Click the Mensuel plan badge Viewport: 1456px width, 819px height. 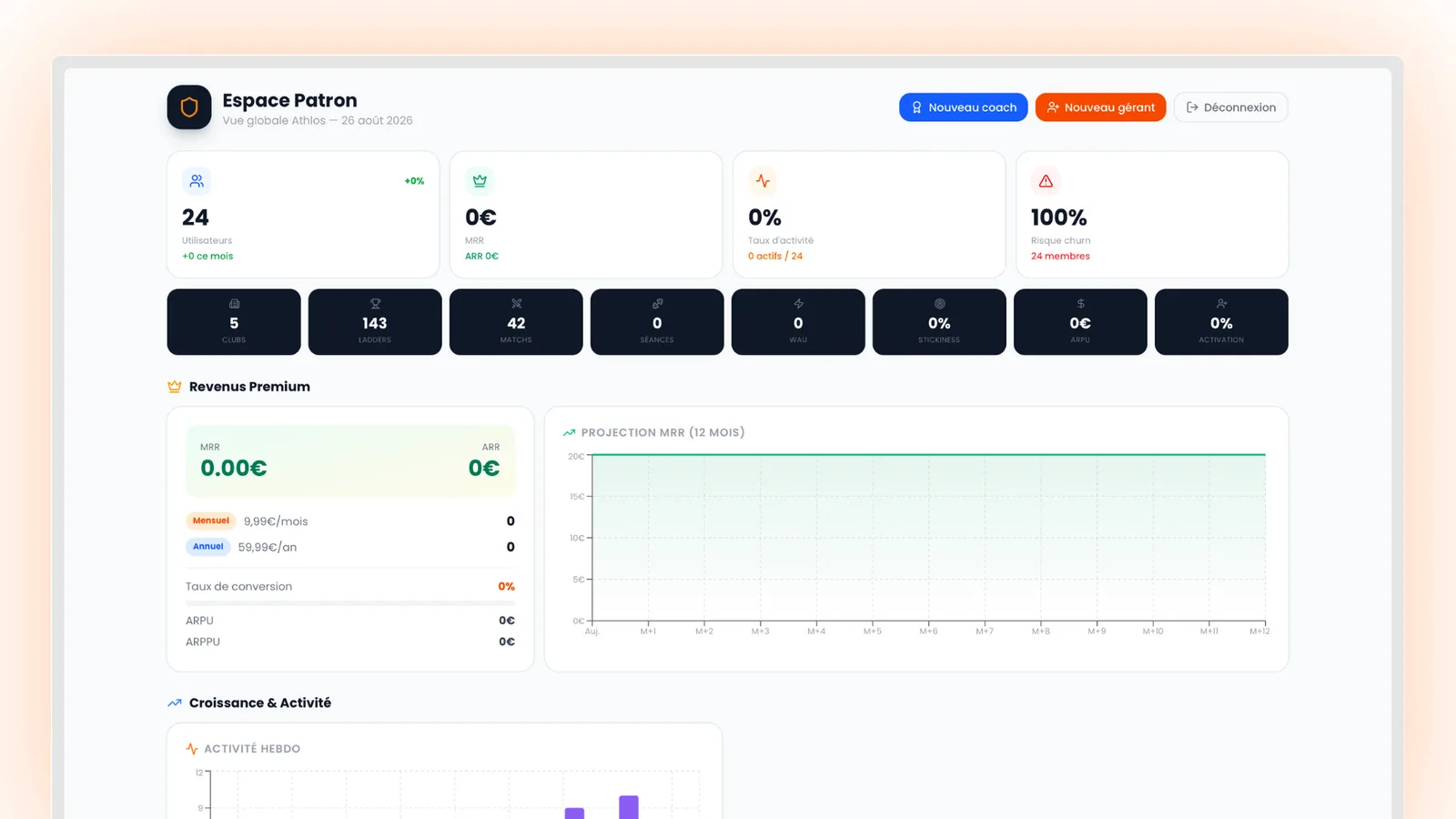211,521
